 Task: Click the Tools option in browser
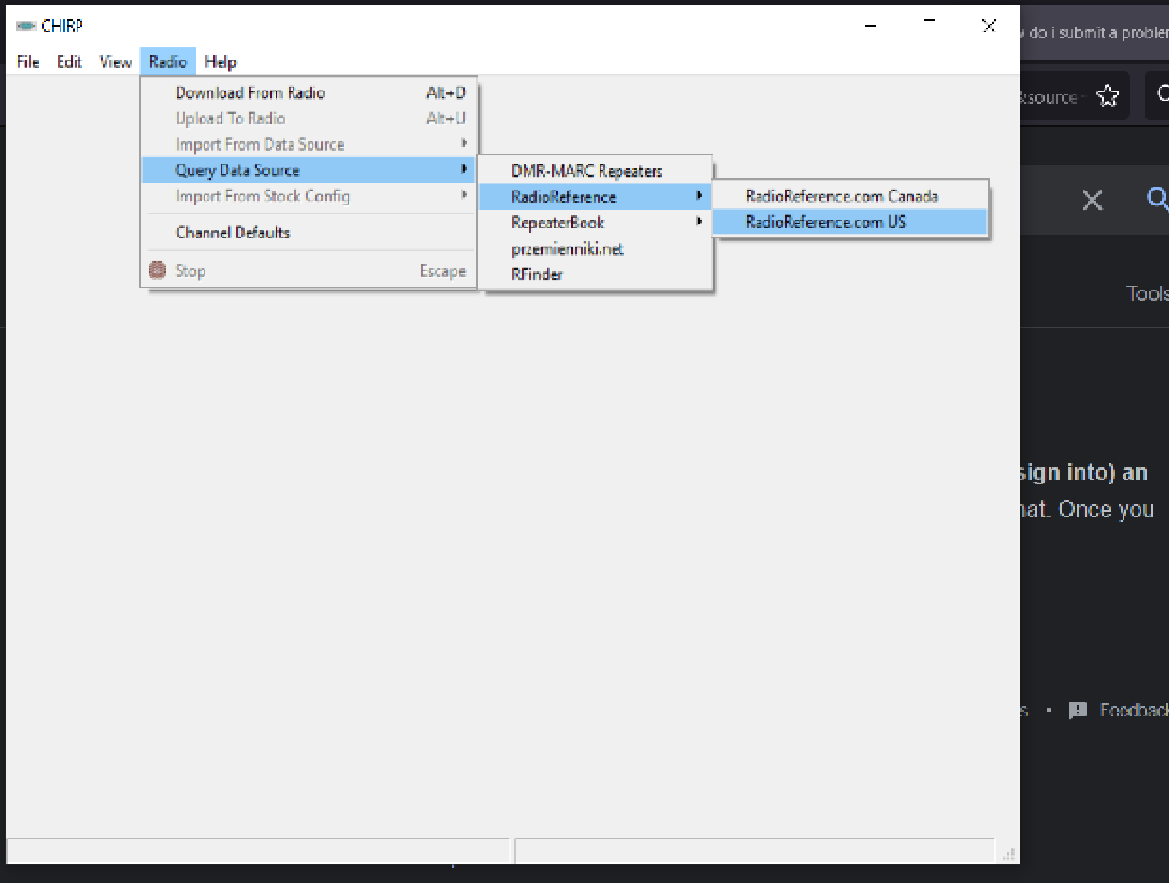(x=1147, y=293)
